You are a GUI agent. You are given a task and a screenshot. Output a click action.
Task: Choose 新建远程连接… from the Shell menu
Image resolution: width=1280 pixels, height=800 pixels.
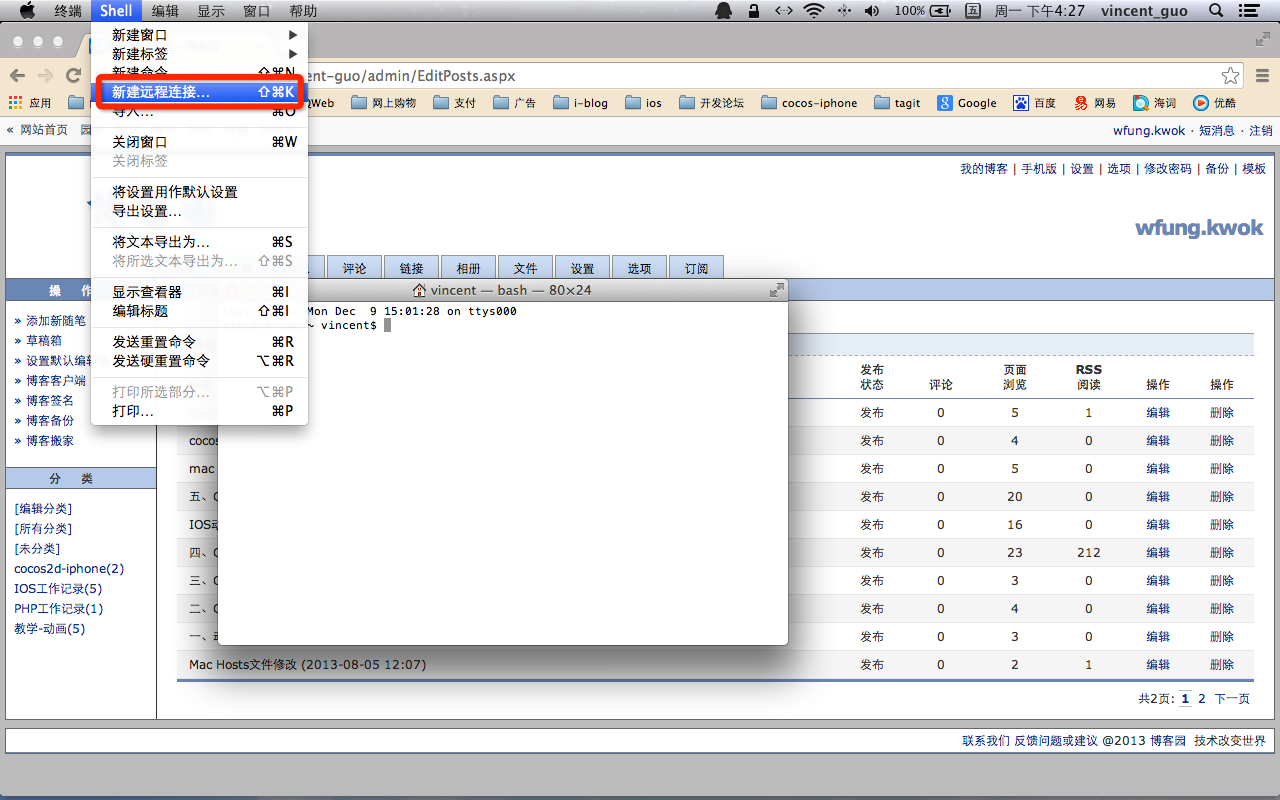199,91
